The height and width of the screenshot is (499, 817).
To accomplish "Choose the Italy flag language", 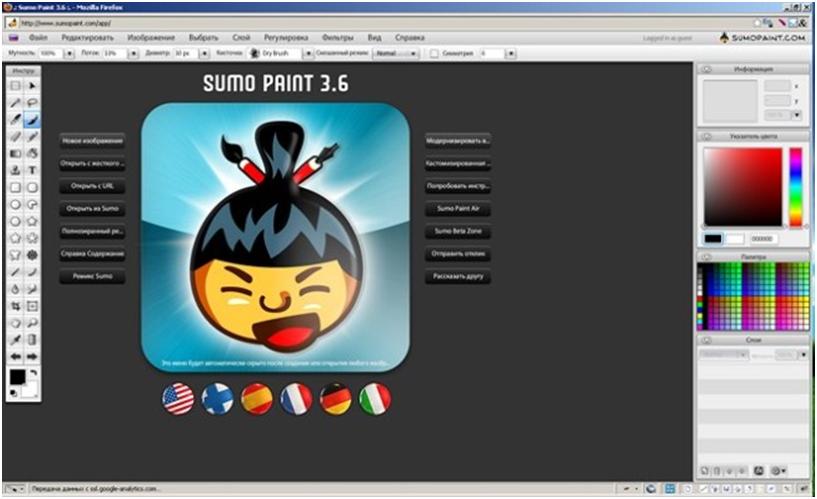I will pos(375,399).
